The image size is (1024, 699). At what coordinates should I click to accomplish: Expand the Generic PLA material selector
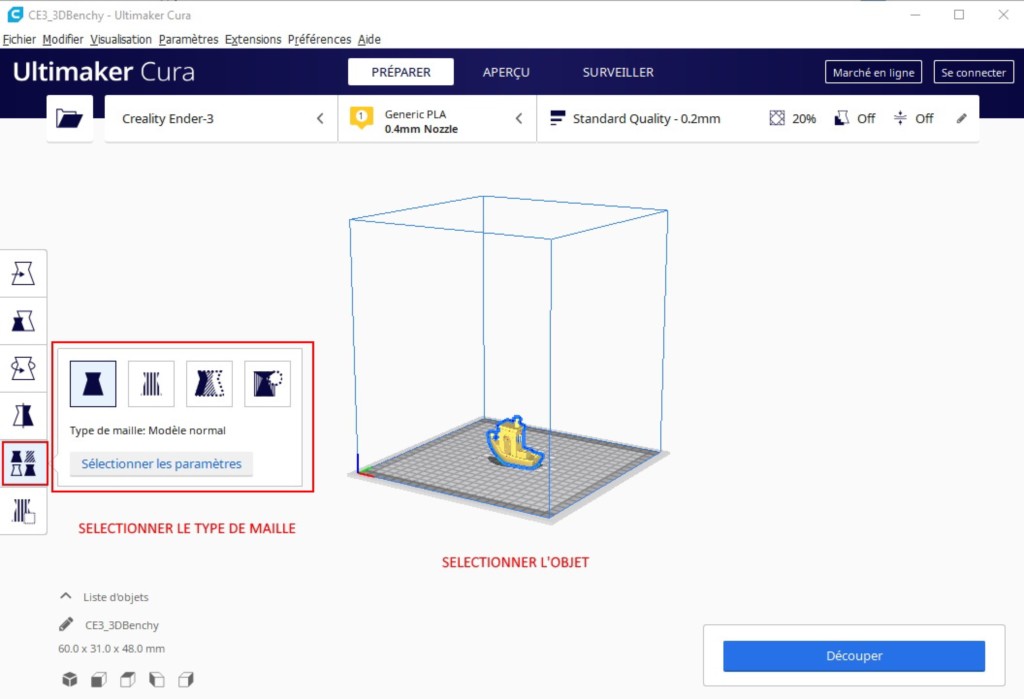[437, 118]
